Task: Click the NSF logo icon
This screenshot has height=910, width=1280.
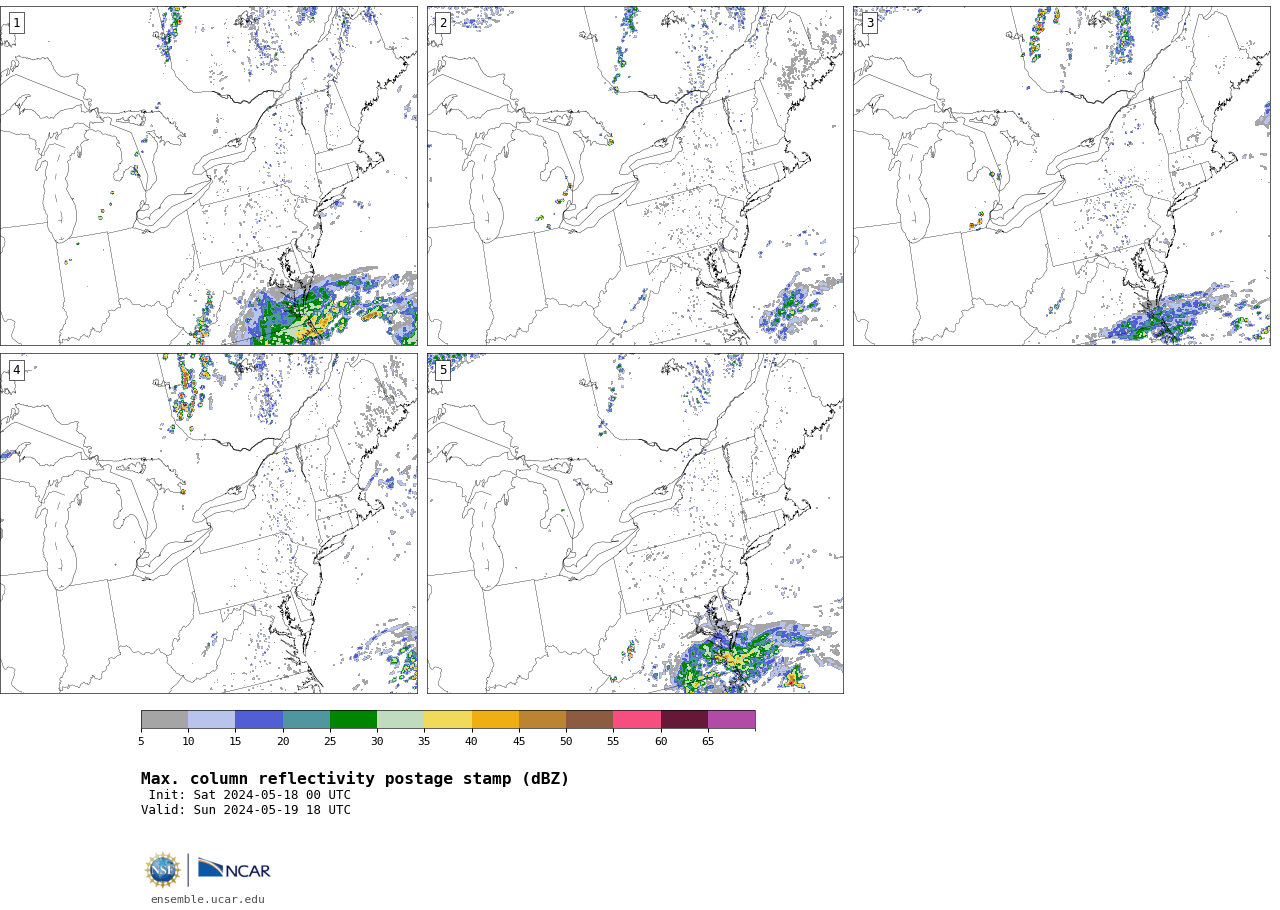Action: (163, 870)
